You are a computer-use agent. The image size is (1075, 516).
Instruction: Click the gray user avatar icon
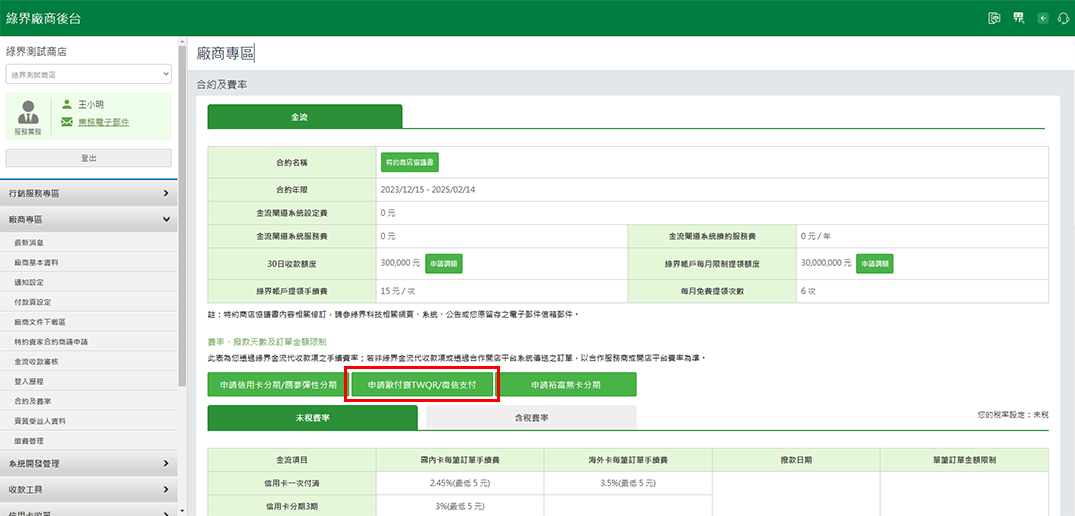point(28,113)
